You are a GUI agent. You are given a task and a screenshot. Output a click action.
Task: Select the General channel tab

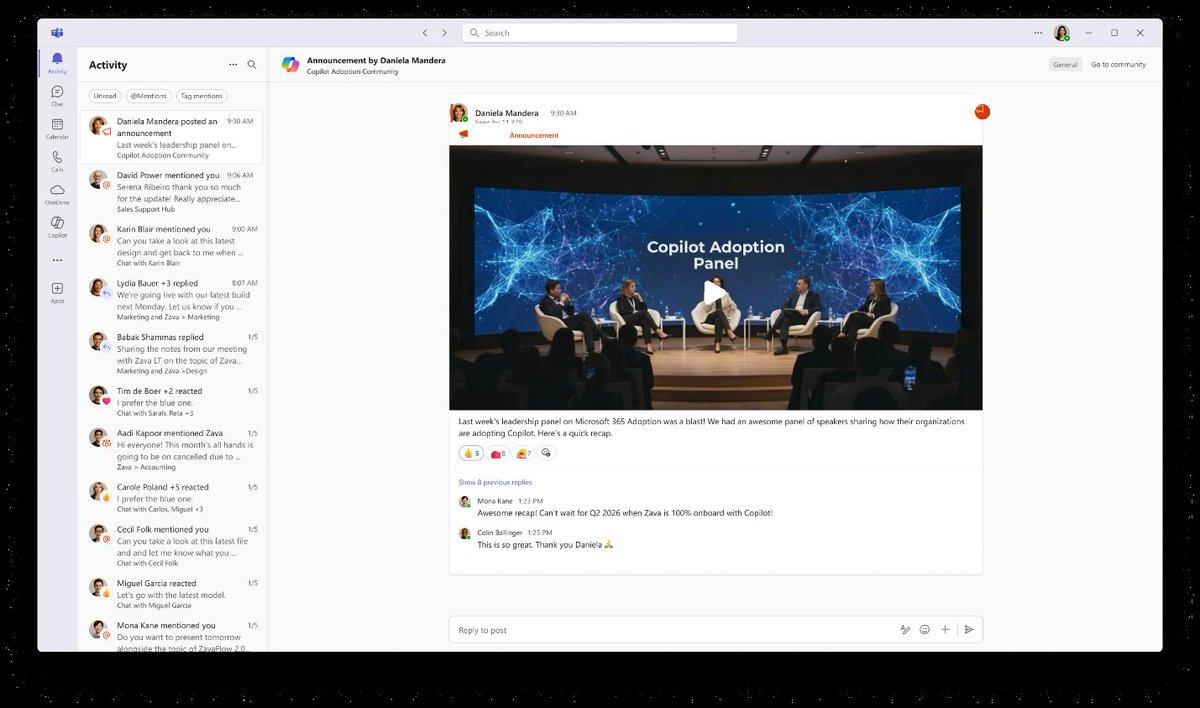pos(1065,63)
